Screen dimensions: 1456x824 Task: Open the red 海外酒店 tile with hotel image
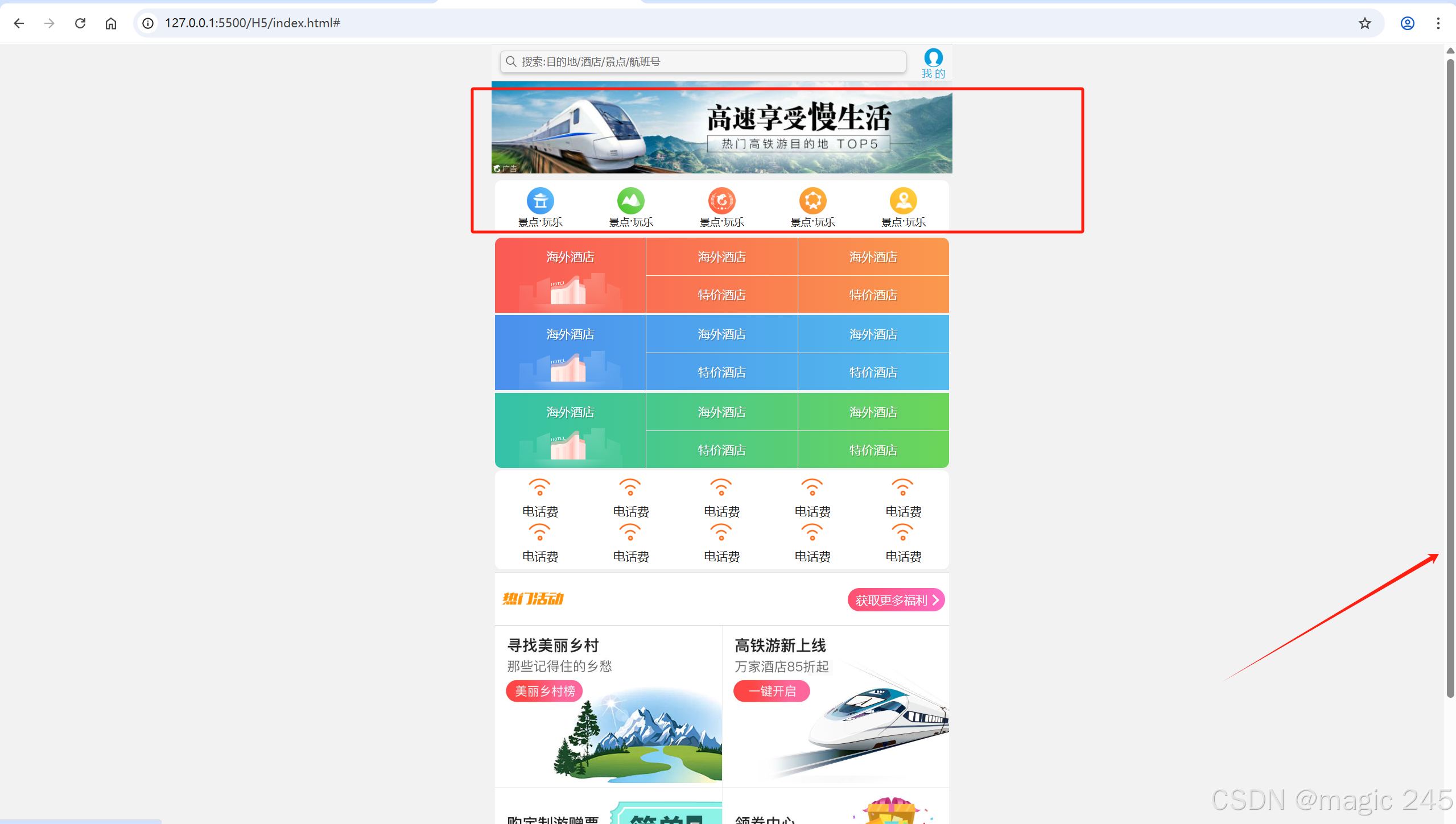pos(570,276)
